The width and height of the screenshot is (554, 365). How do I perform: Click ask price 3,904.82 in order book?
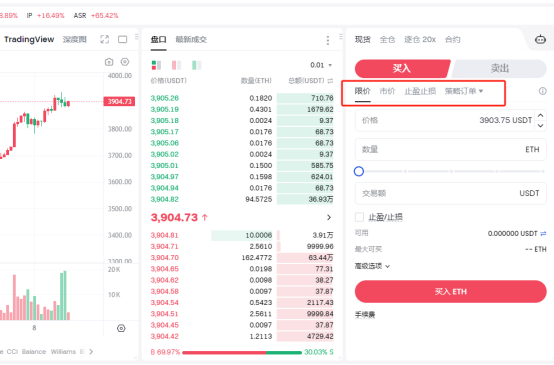pos(165,199)
